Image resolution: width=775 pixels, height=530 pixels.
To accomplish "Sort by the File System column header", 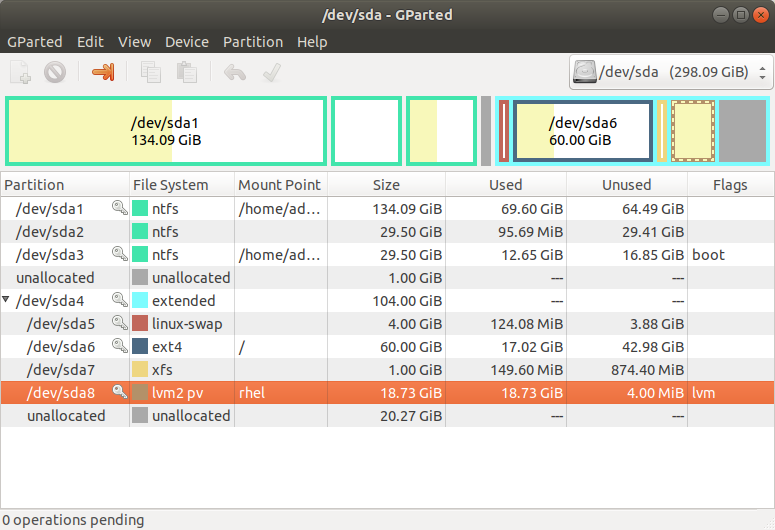I will (171, 185).
